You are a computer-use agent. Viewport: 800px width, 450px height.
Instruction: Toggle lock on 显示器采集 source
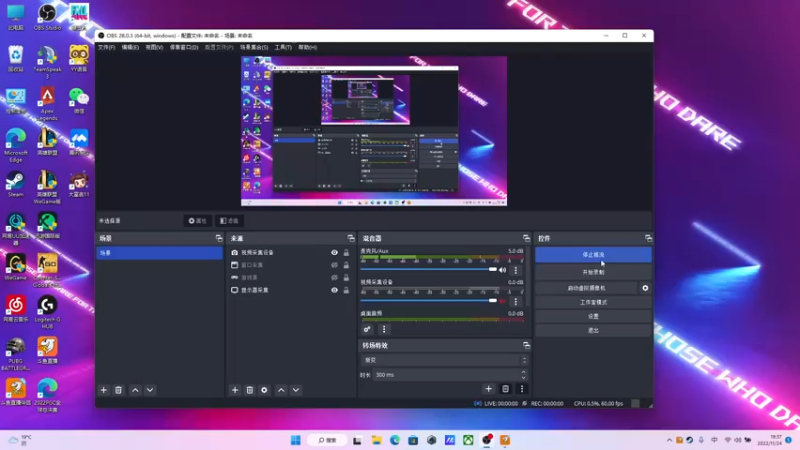346,290
